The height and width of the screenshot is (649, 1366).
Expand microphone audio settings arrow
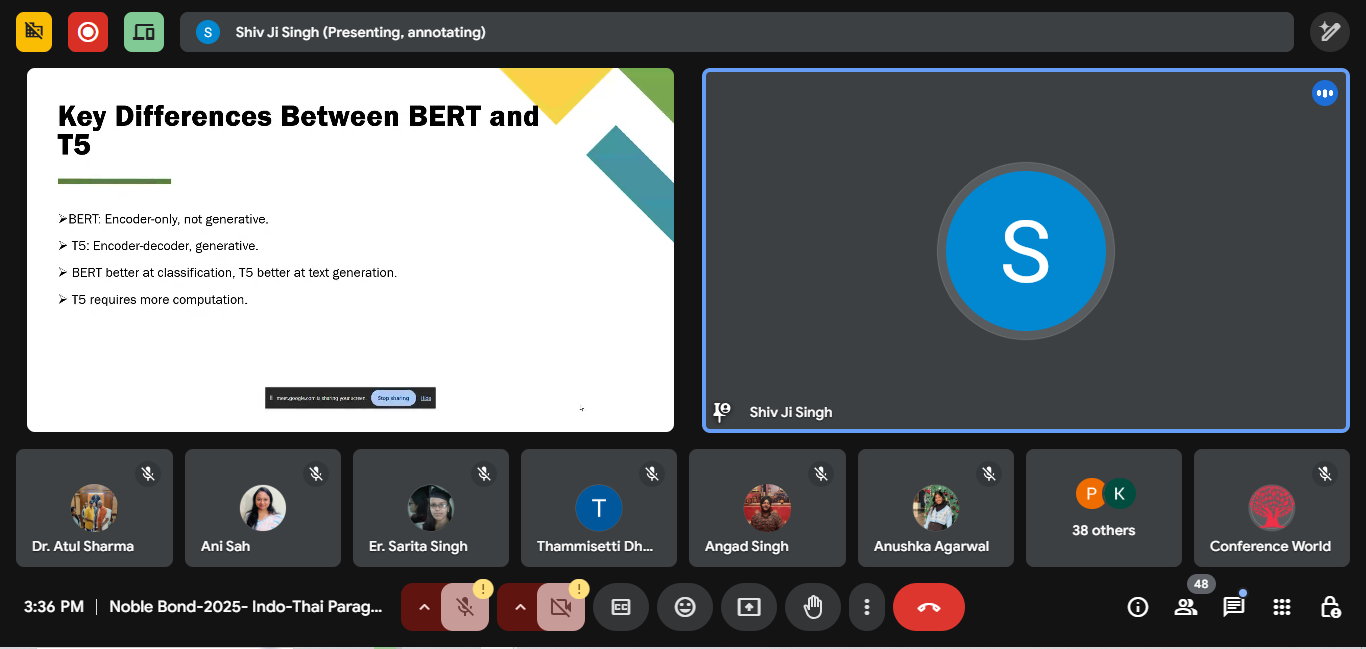(x=423, y=607)
